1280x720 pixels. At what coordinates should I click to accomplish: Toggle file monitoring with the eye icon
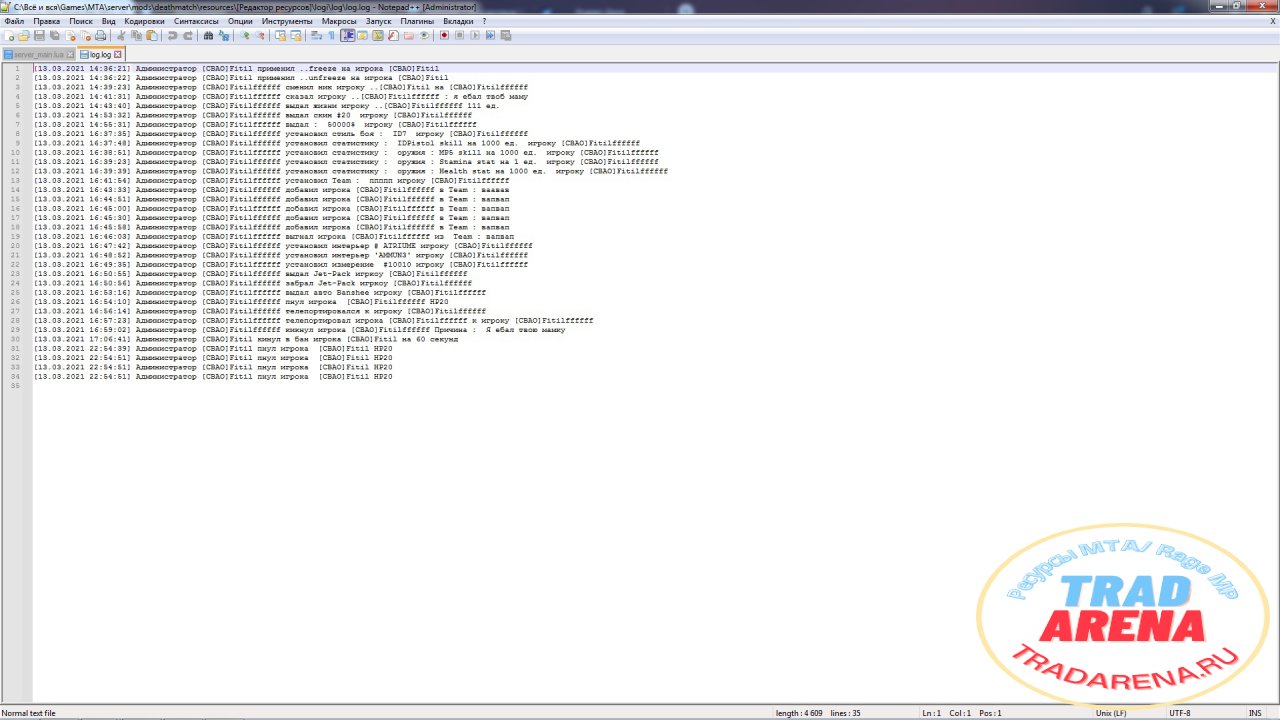[424, 35]
